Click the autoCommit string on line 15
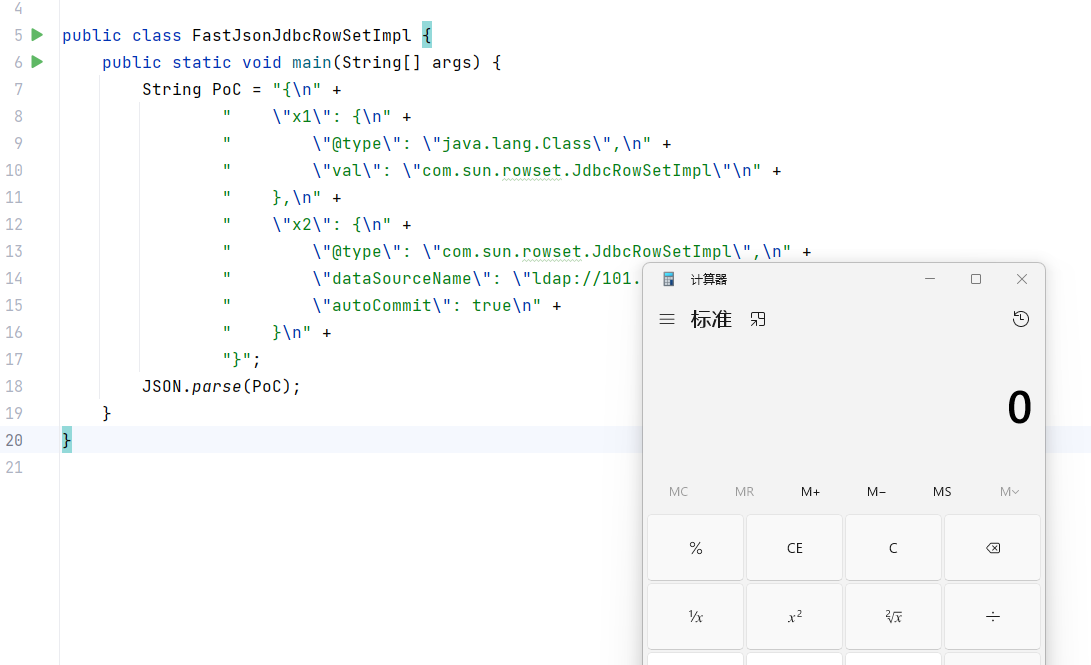The width and height of the screenshot is (1091, 665). 381,305
